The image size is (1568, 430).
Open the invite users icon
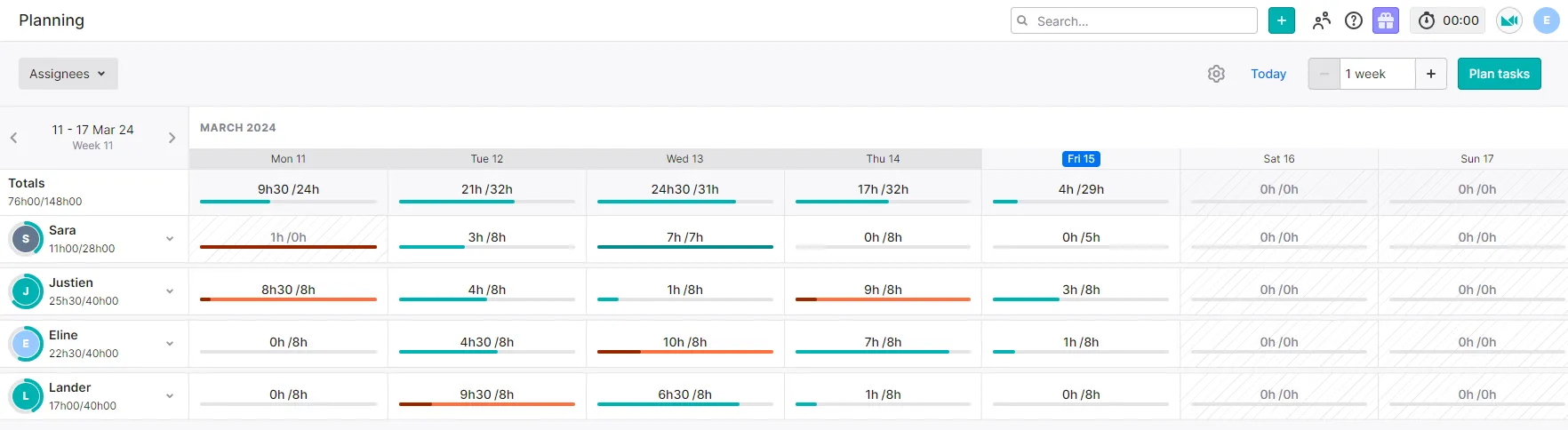coord(1322,20)
